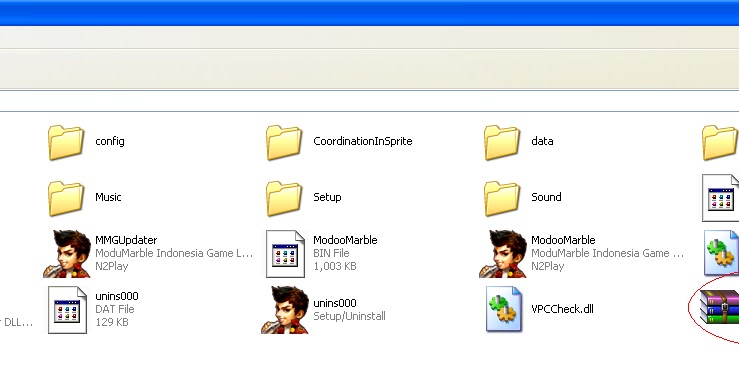The width and height of the screenshot is (739, 388).
Task: Click "N2Play" under MMGUpdater
Action: (111, 266)
